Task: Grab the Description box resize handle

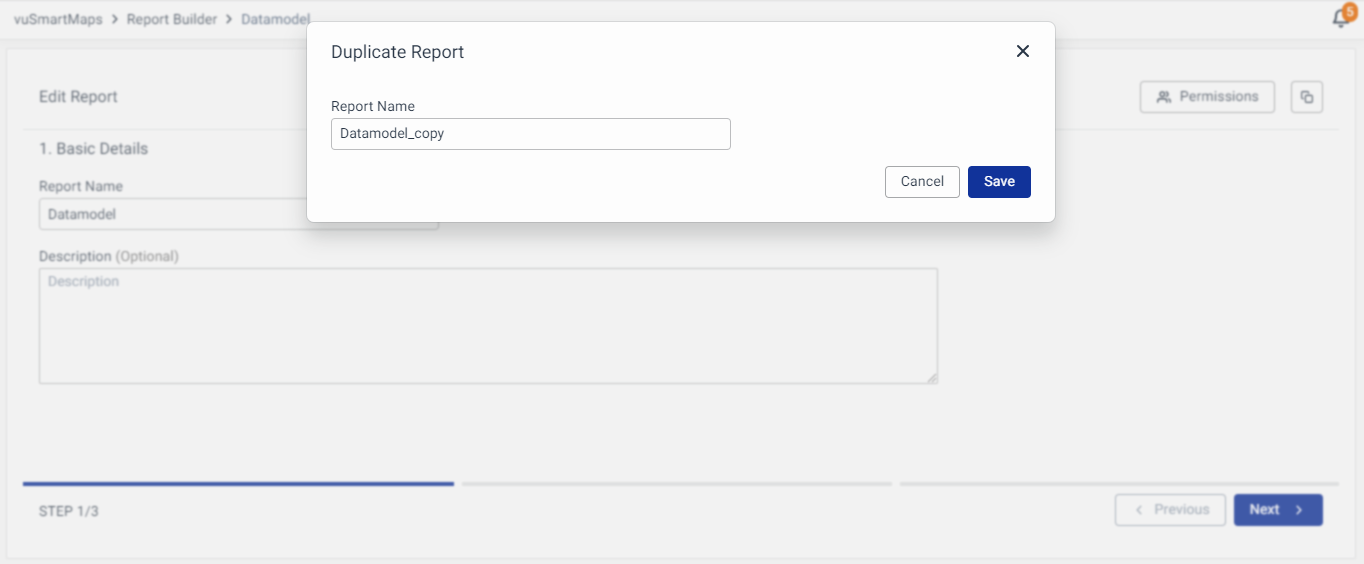Action: [x=932, y=378]
